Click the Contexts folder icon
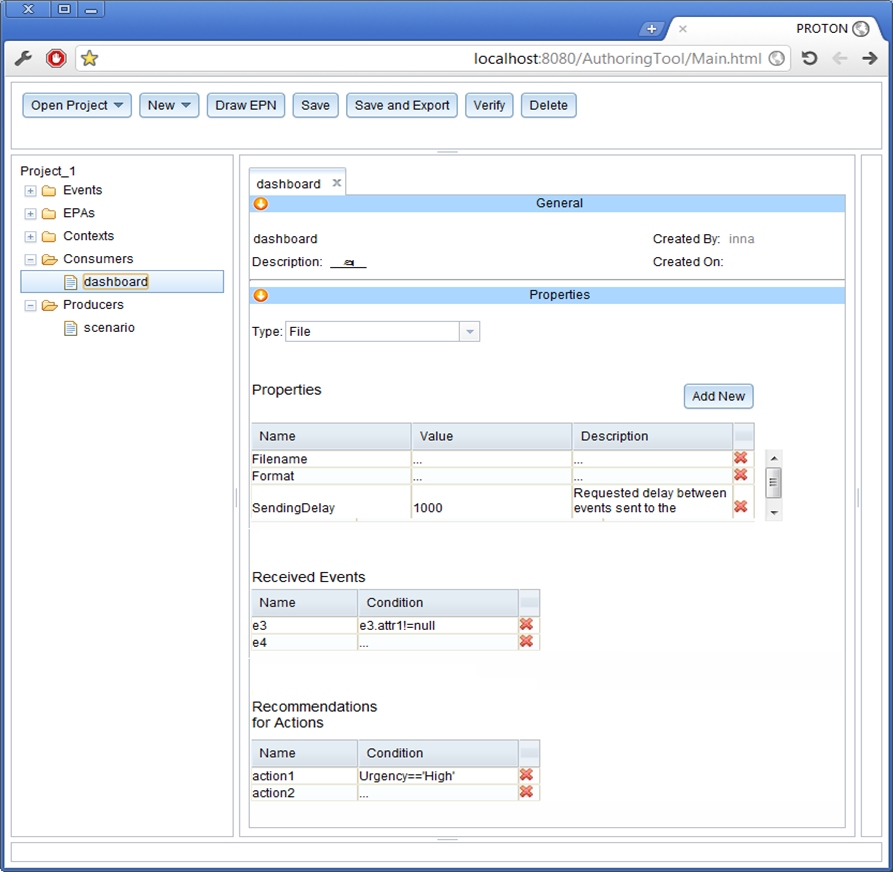Image resolution: width=893 pixels, height=872 pixels. pyautogui.click(x=49, y=236)
